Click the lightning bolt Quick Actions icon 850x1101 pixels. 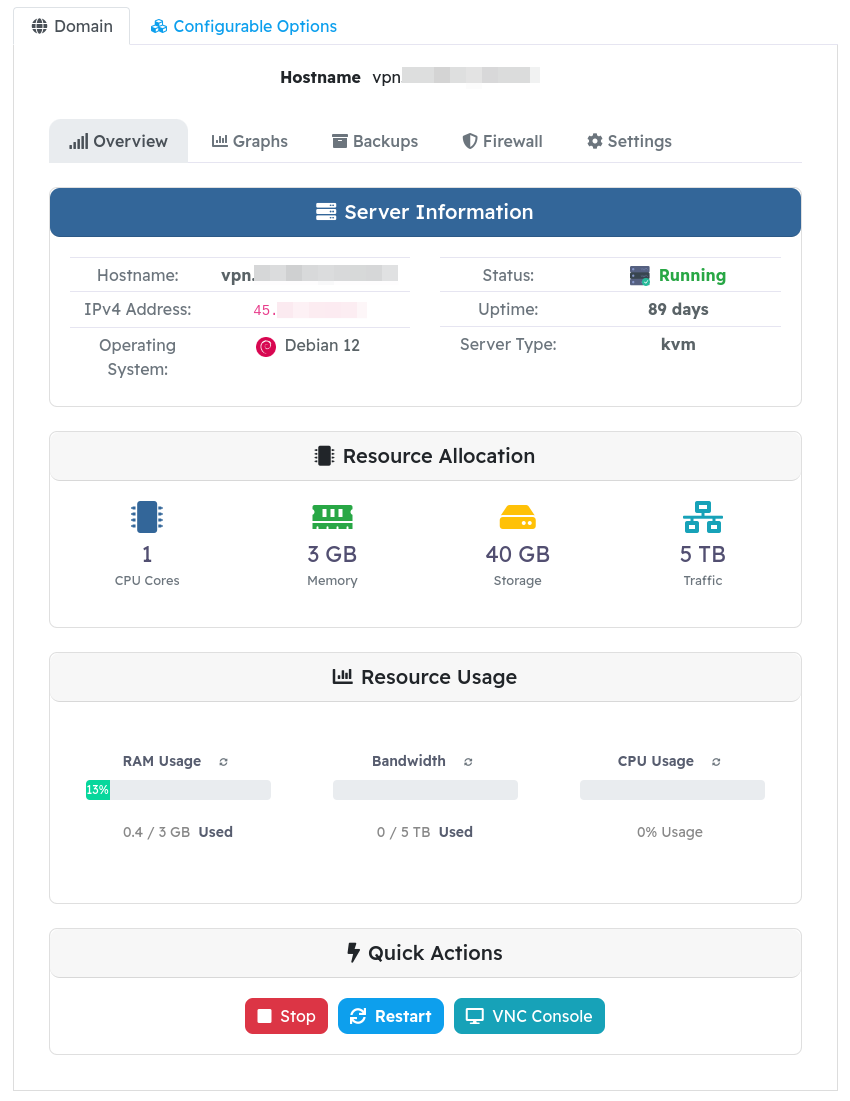click(354, 952)
